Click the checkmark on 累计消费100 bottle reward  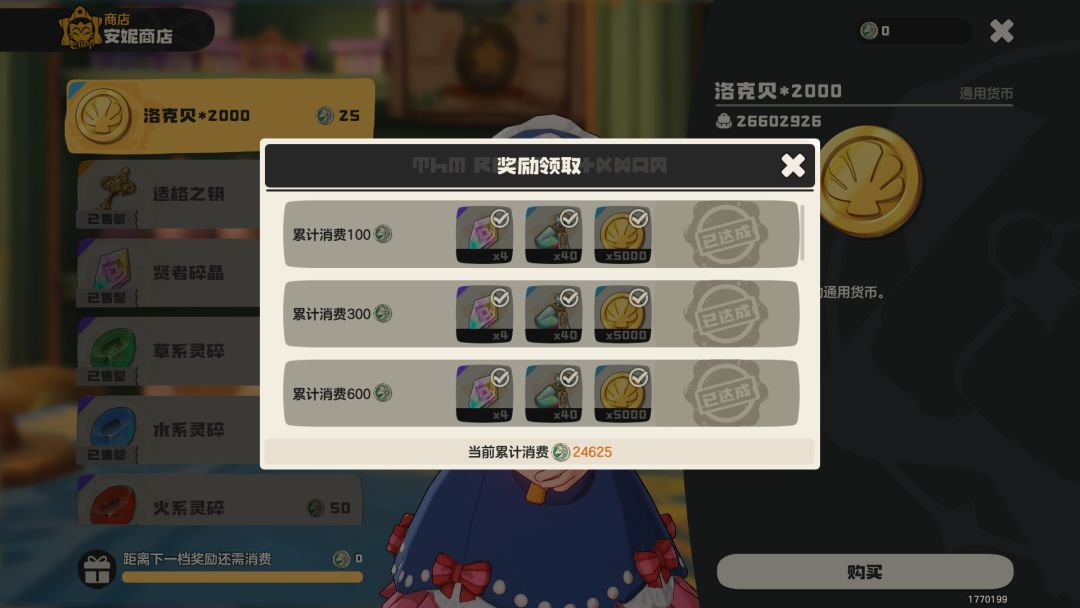(x=569, y=218)
